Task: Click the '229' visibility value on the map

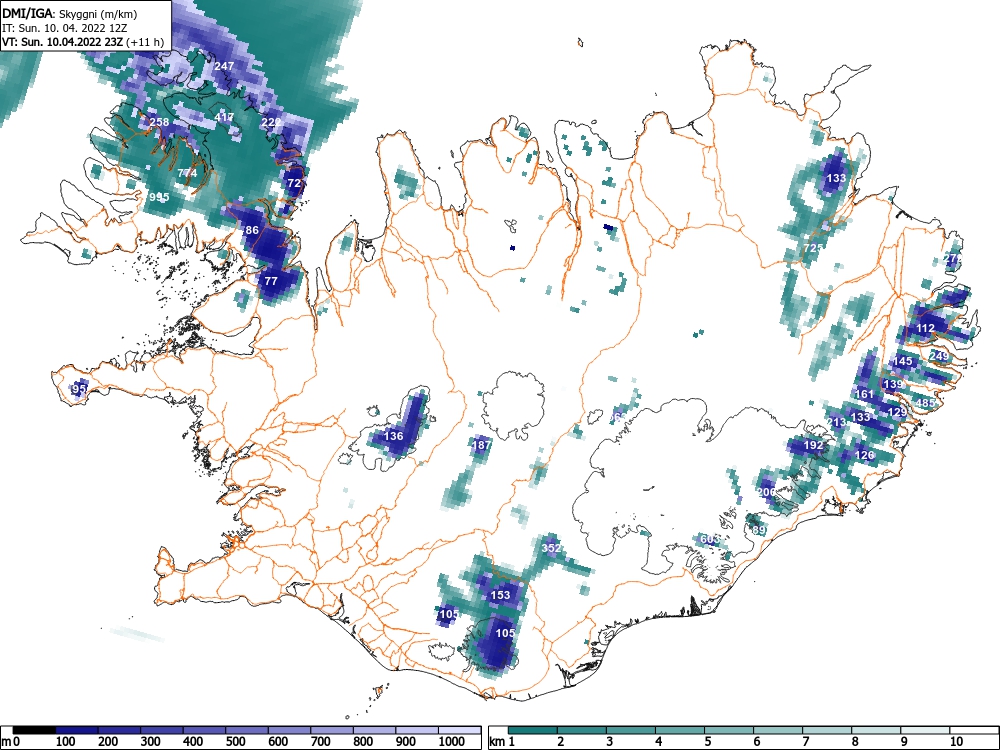Action: tap(271, 122)
